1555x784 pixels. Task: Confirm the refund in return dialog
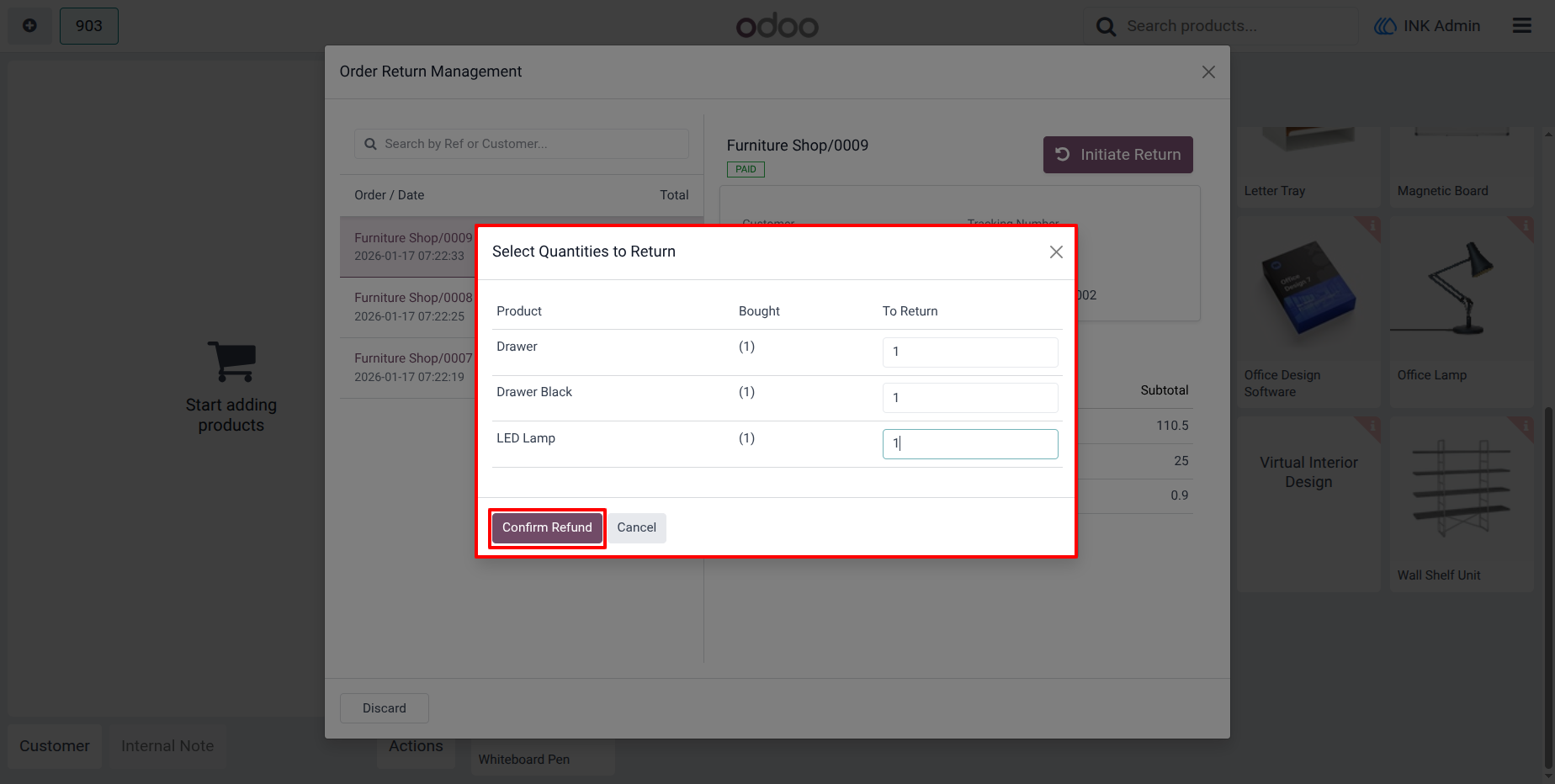click(547, 527)
